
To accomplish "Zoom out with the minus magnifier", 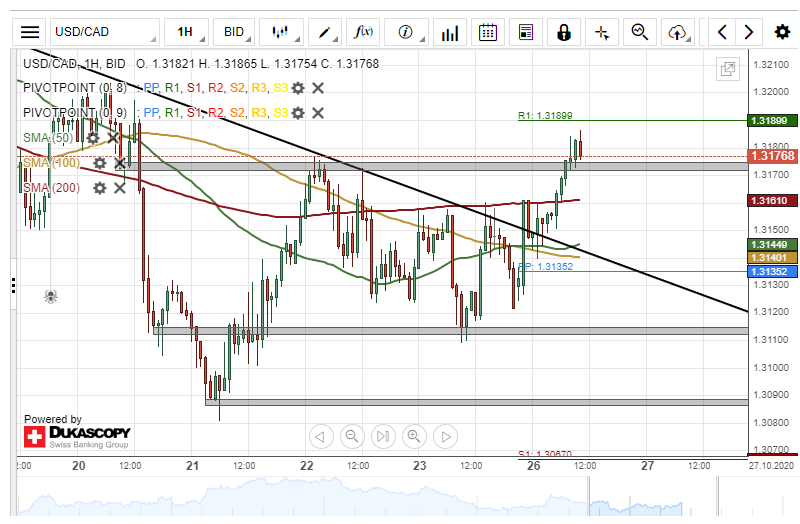I will 352,437.
